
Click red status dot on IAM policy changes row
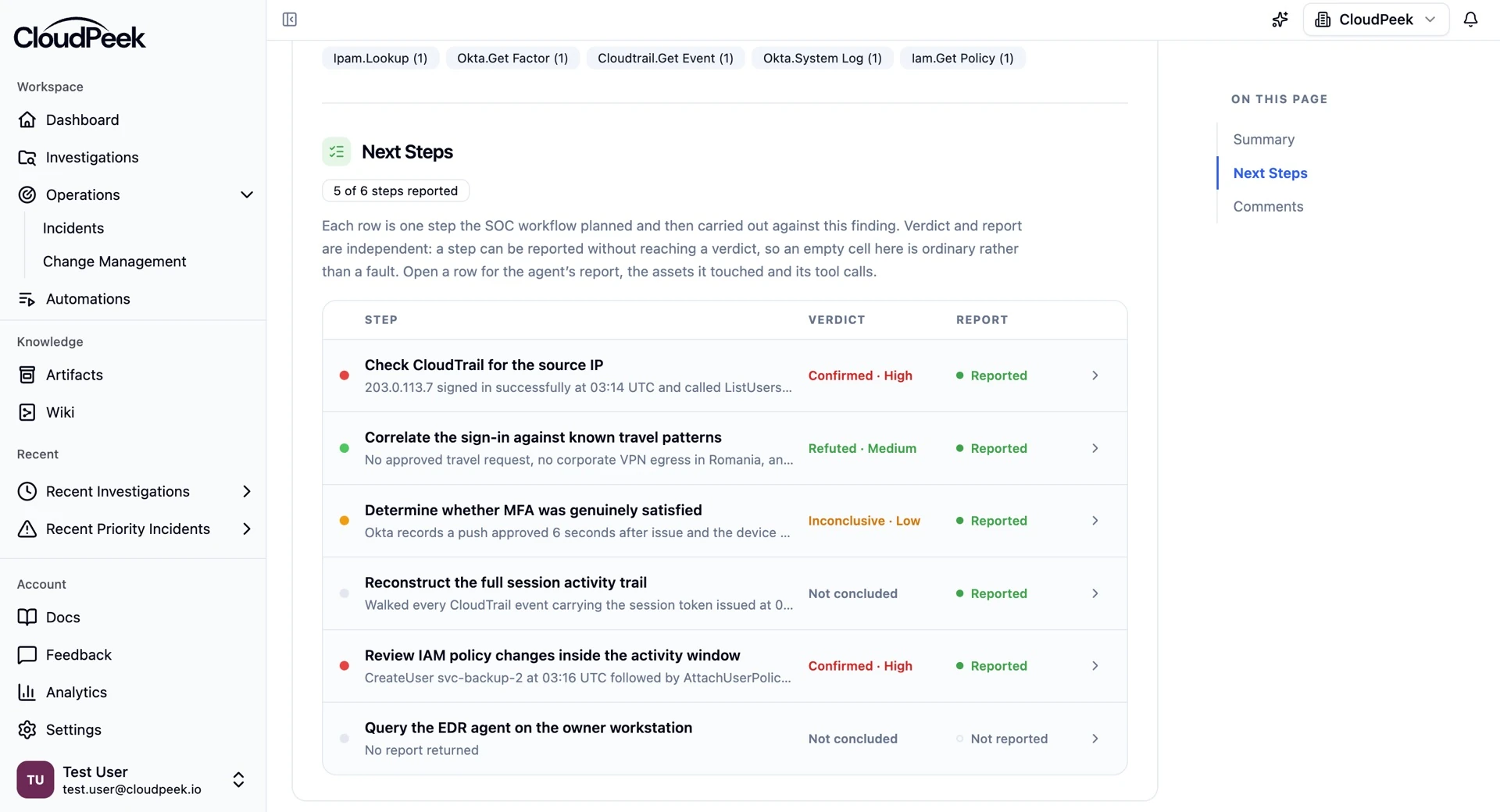tap(344, 666)
